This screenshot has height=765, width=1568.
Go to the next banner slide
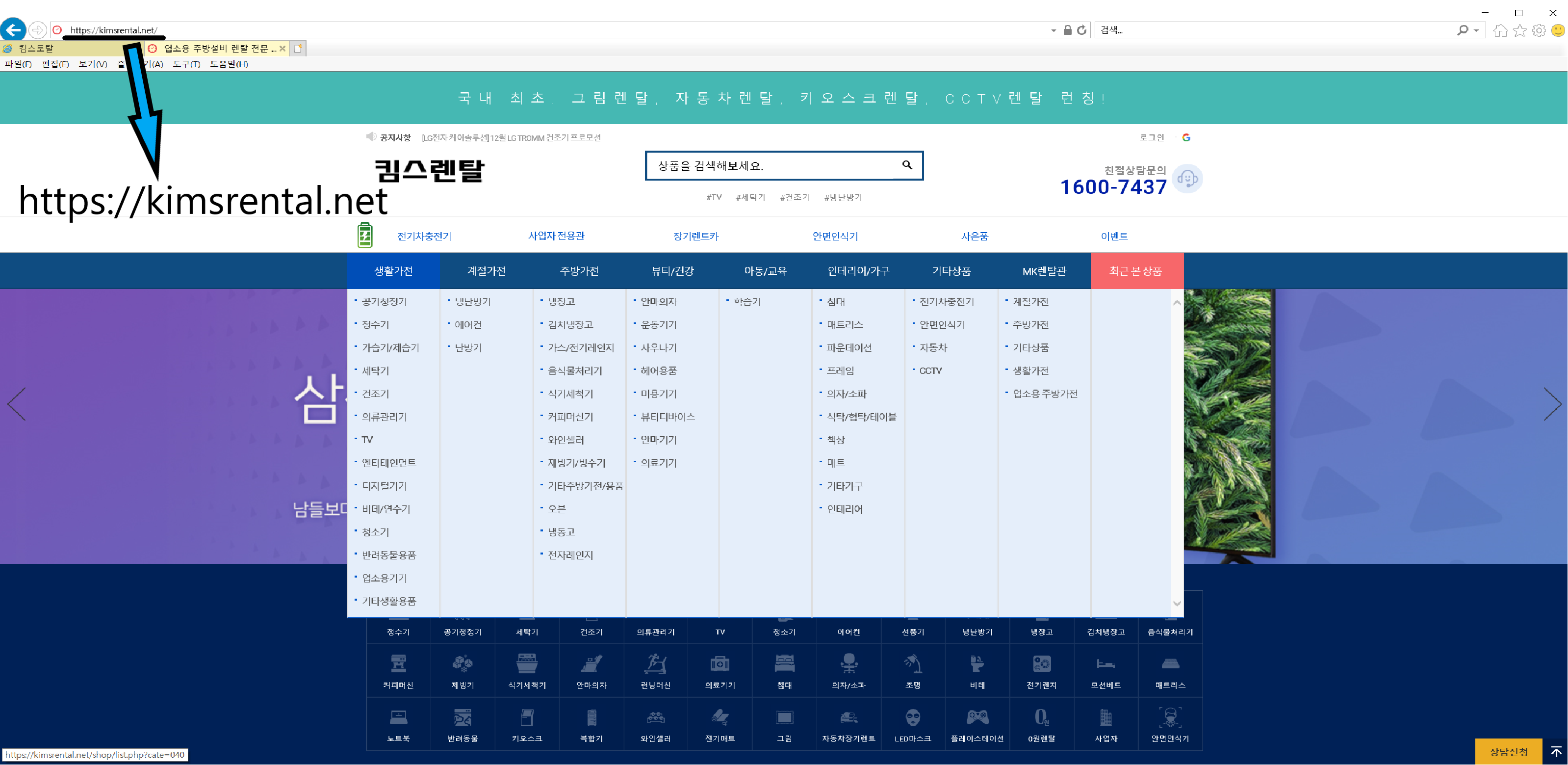pos(1552,404)
